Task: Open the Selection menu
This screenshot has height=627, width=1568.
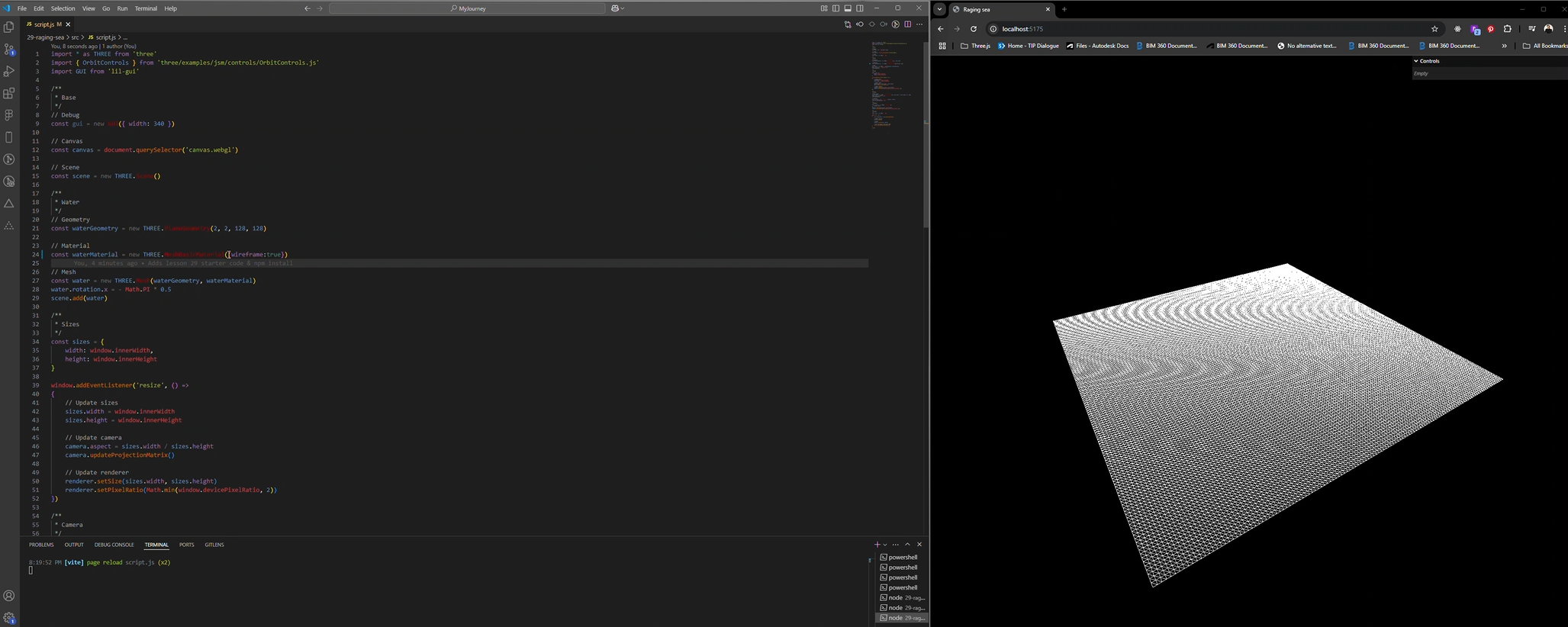Action: click(x=63, y=8)
